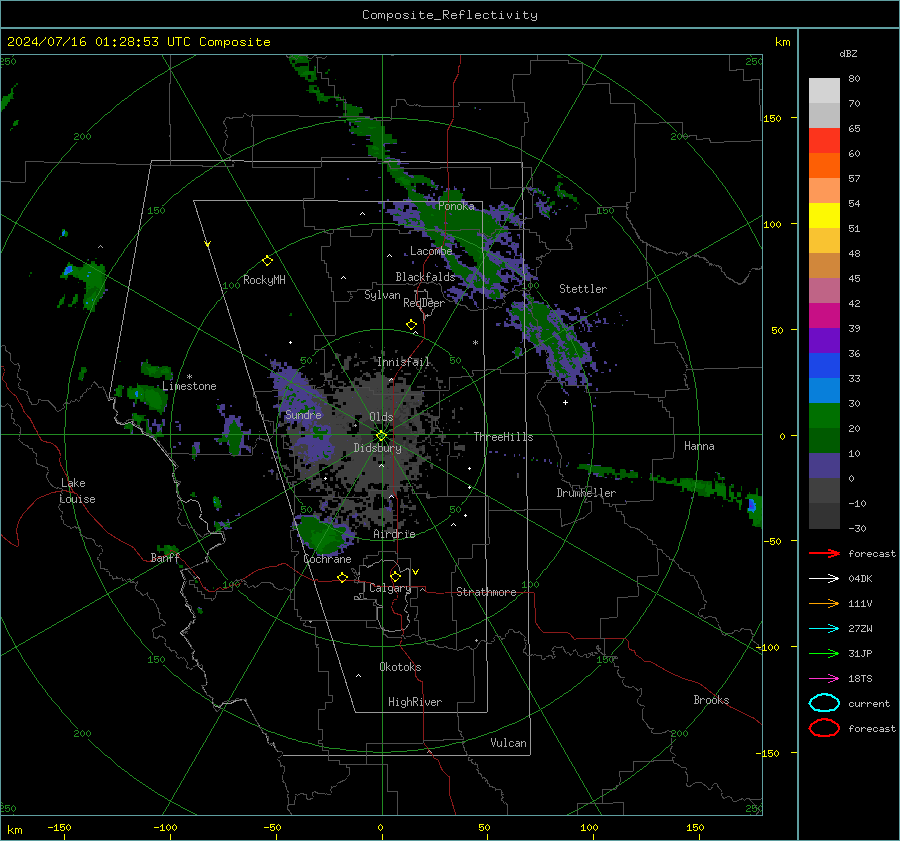Pick the yellow 51-54 dBZ color swatch
The width and height of the screenshot is (900, 841).
(824, 216)
